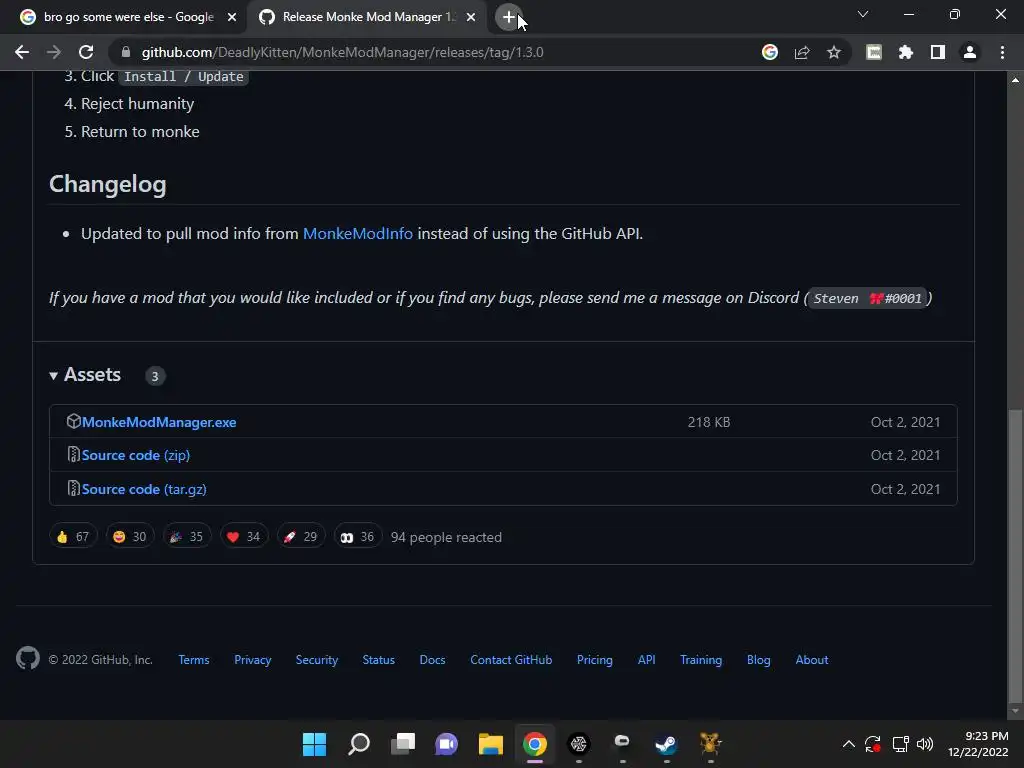Click the '94 people reacted' text
This screenshot has width=1024, height=768.
446,537
